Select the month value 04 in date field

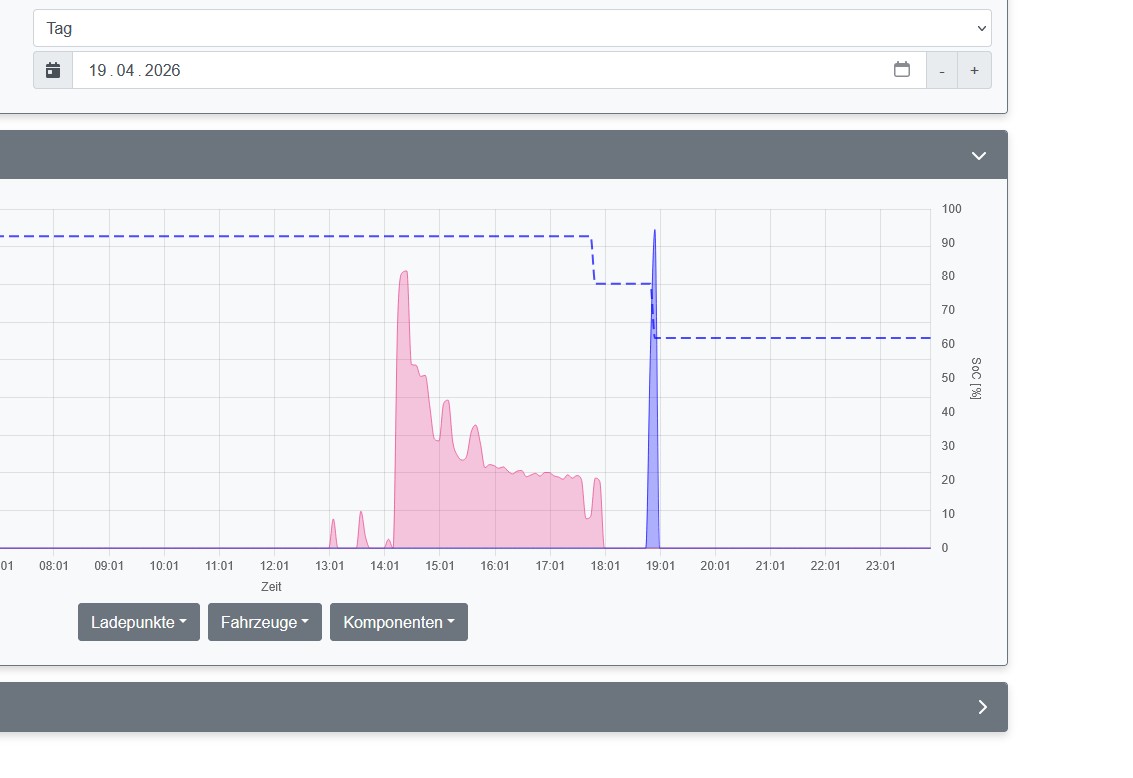click(125, 71)
